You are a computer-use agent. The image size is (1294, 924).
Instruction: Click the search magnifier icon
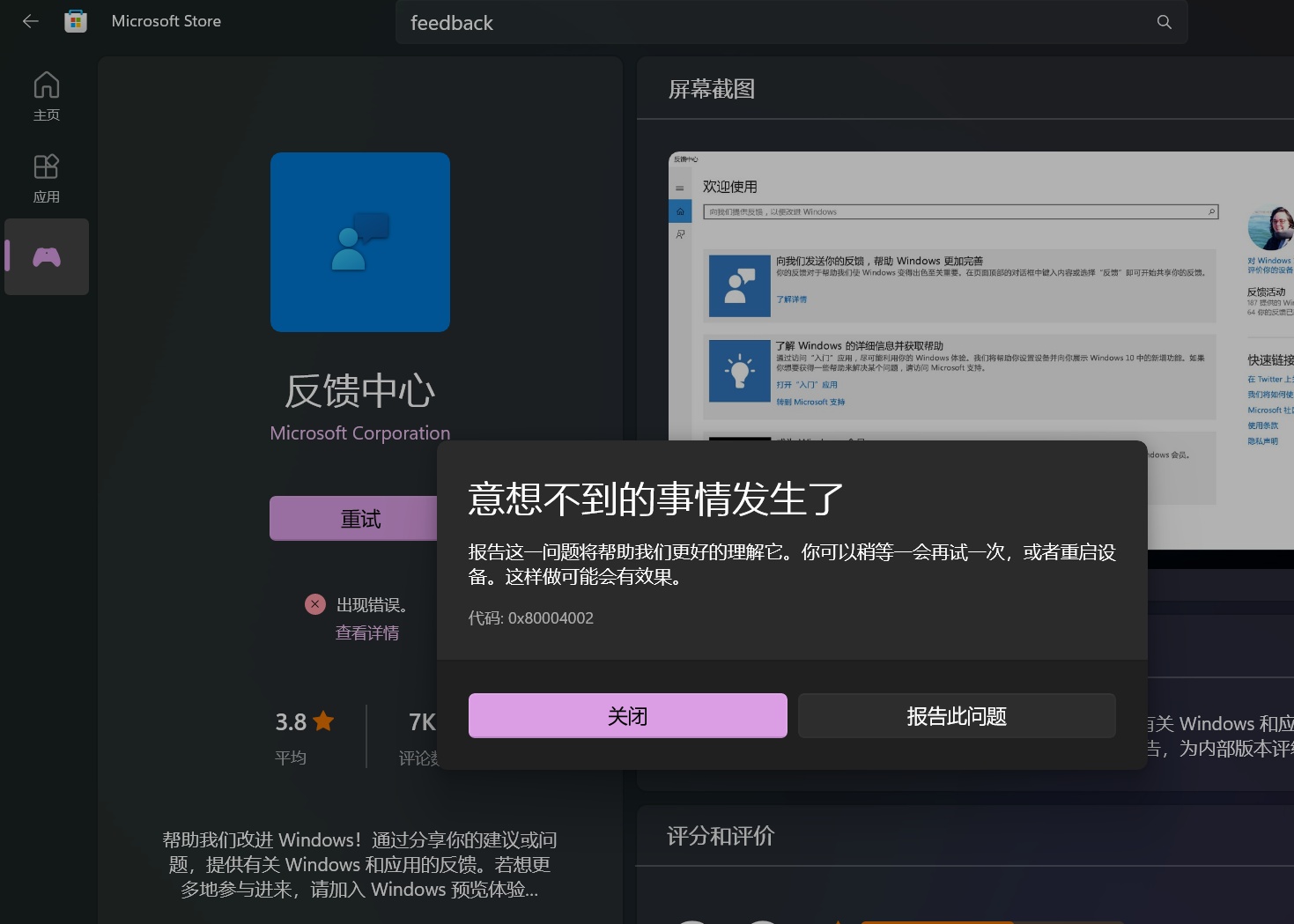[x=1164, y=22]
